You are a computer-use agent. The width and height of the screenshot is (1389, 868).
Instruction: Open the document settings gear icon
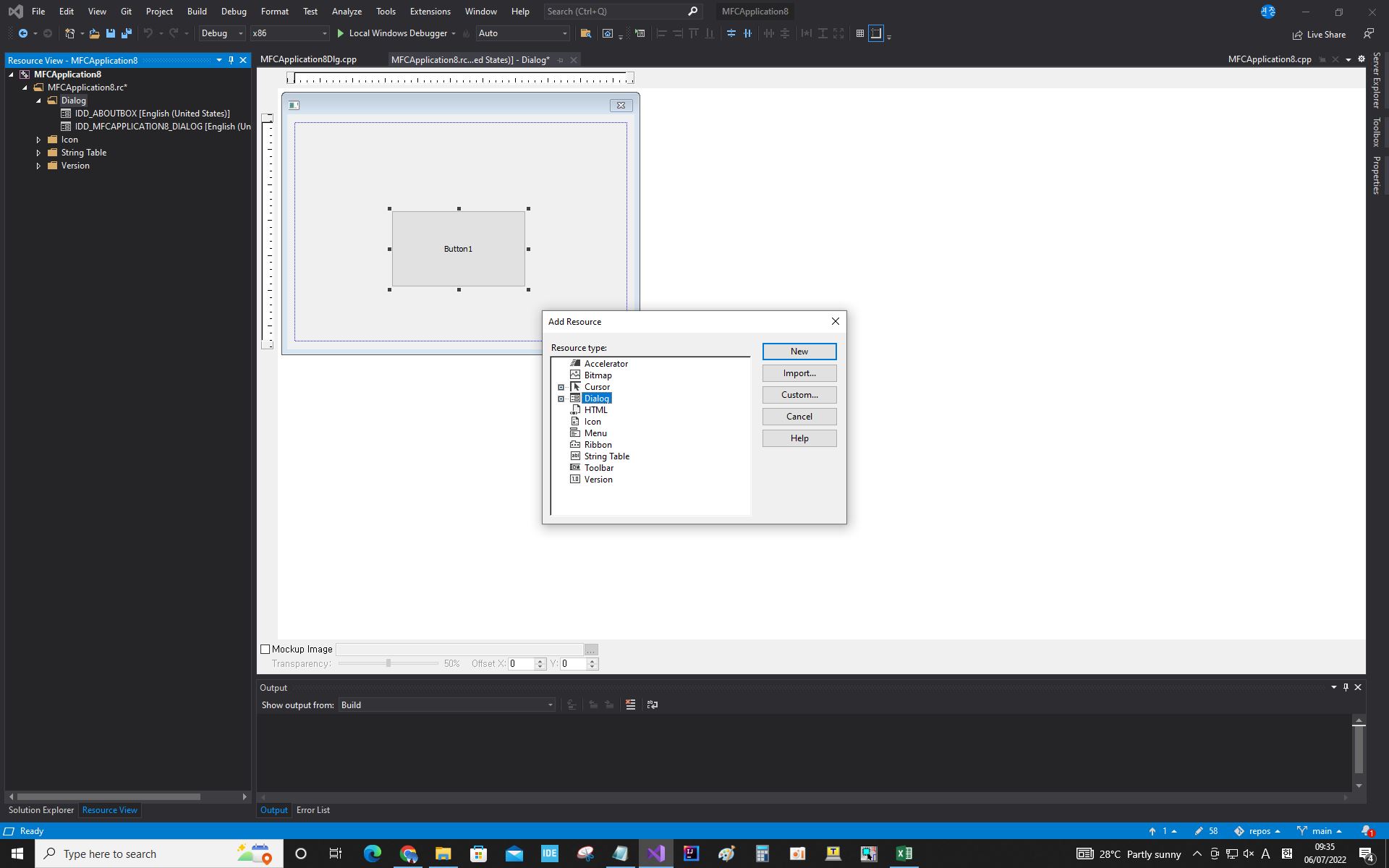(x=1362, y=59)
